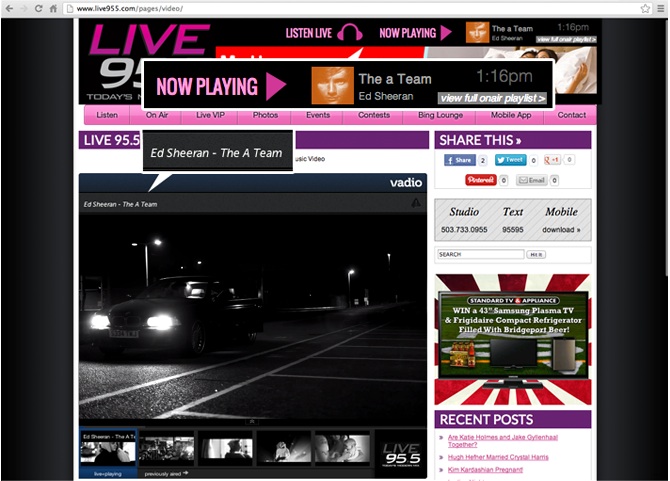The image size is (670, 481).
Task: Click the Live 95.5 logo in player strip
Action: pyautogui.click(x=401, y=455)
